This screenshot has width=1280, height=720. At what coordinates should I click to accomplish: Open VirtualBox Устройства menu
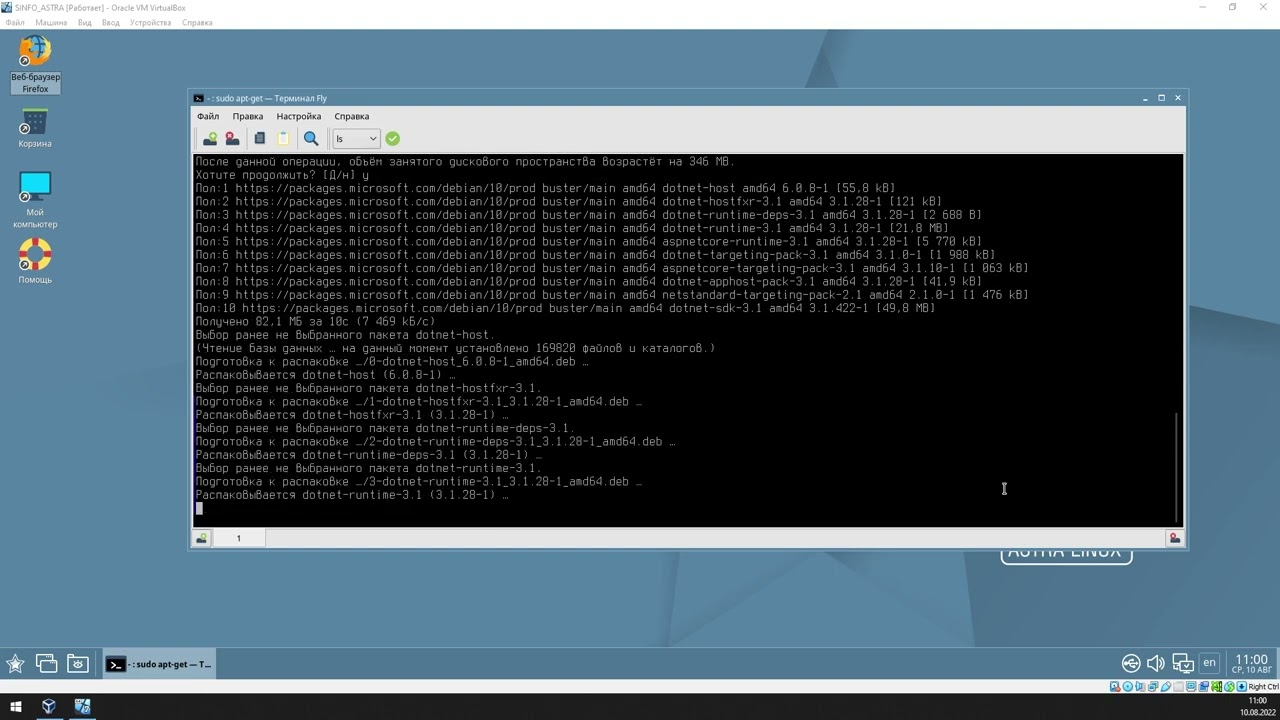(x=151, y=22)
